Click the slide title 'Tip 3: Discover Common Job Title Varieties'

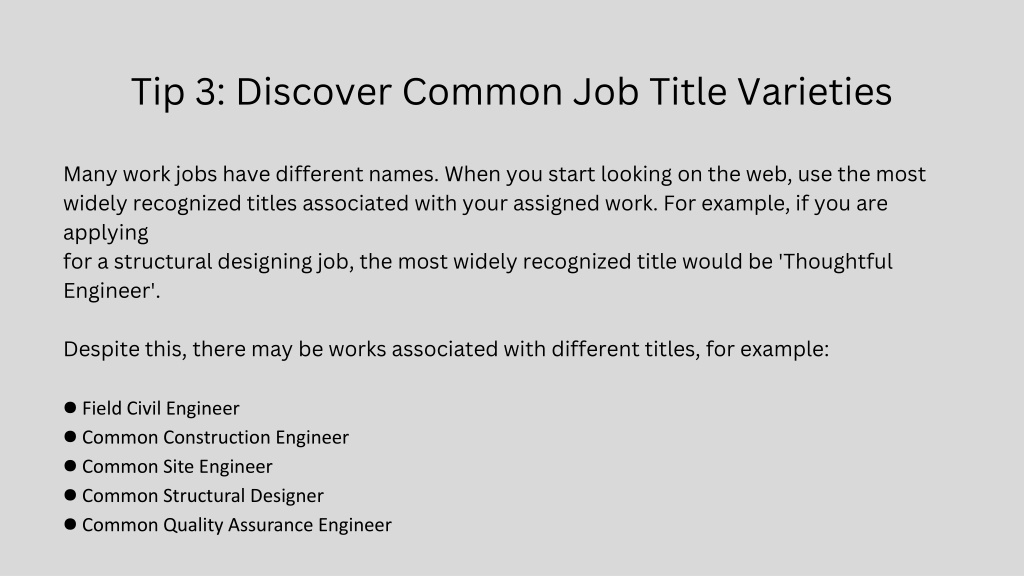tap(511, 91)
